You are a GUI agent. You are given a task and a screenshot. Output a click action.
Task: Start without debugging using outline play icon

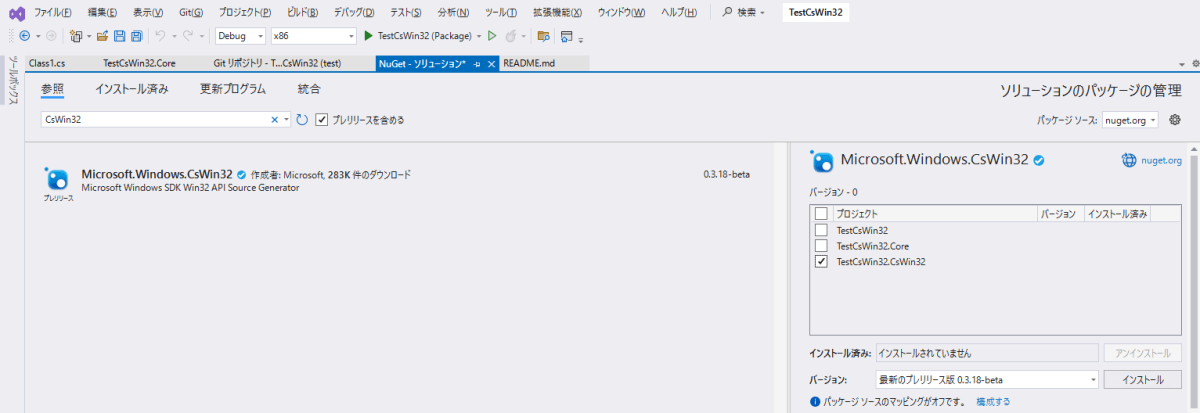click(492, 36)
